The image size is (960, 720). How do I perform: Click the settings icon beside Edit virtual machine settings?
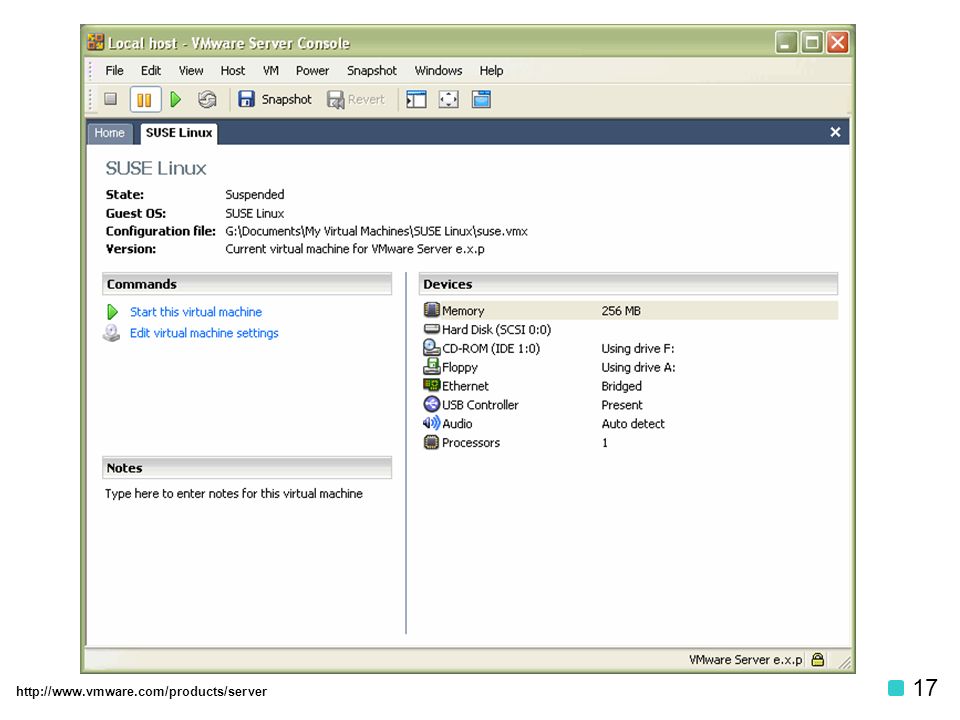[111, 332]
